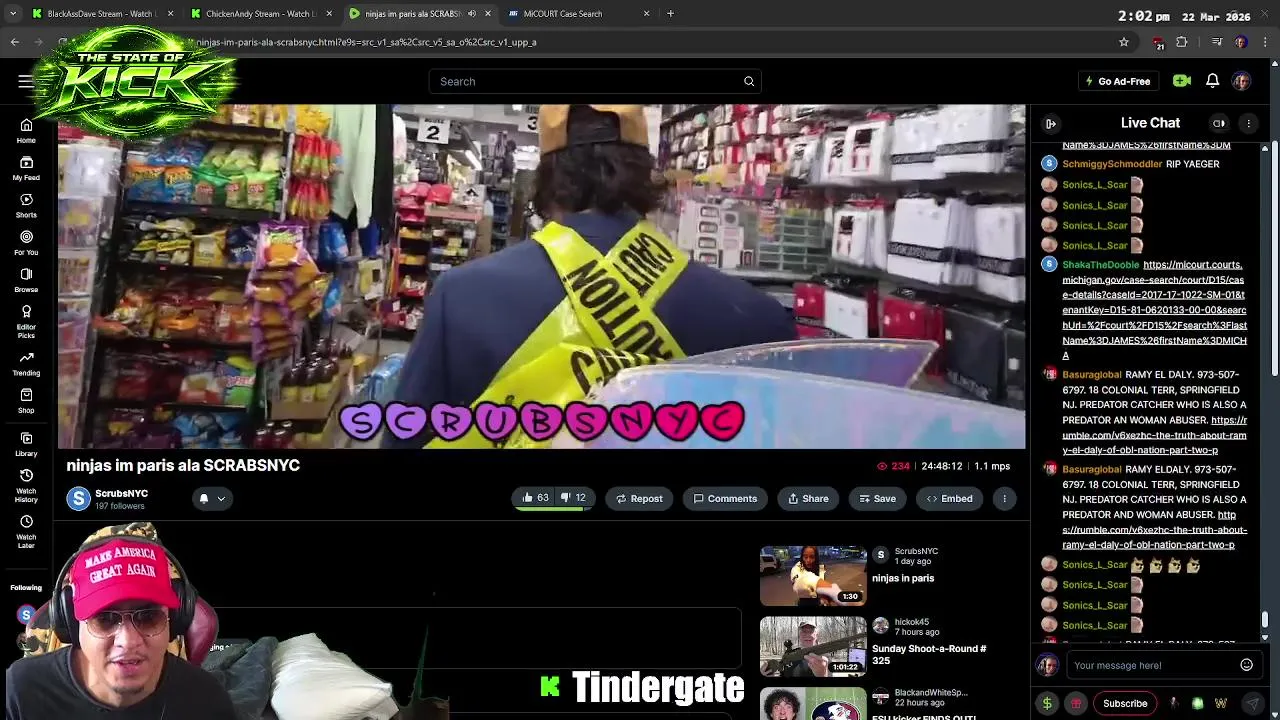Close the MiCOURT Case Search tab

(646, 14)
